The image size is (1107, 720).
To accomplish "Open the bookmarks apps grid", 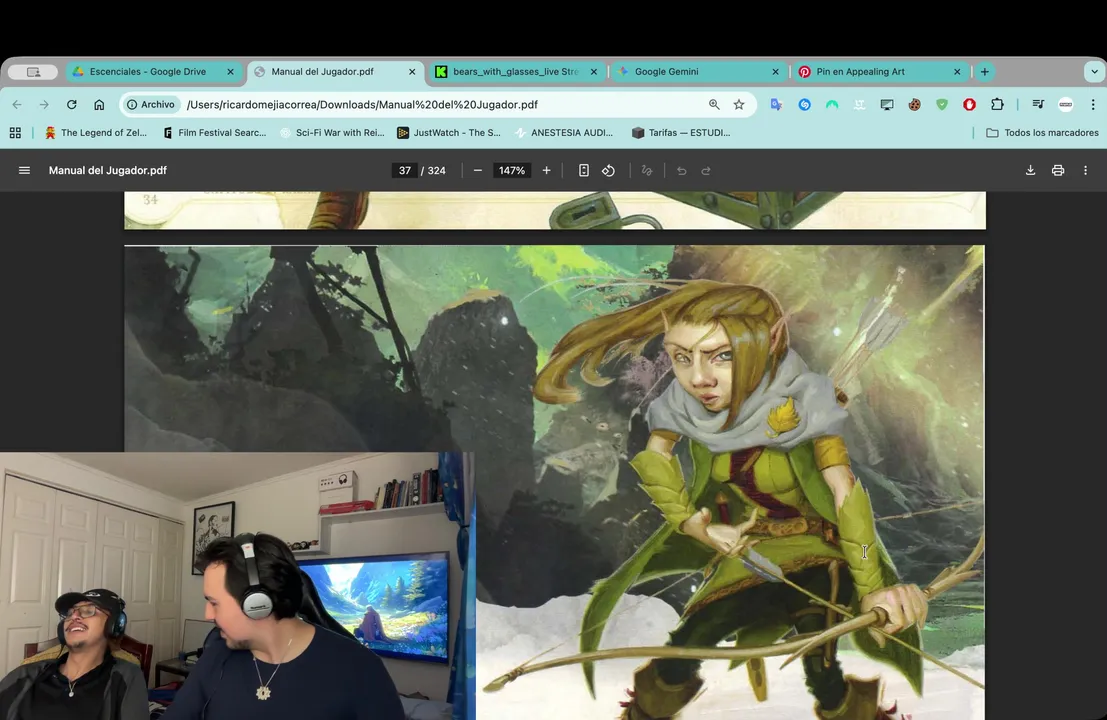I will [x=15, y=133].
